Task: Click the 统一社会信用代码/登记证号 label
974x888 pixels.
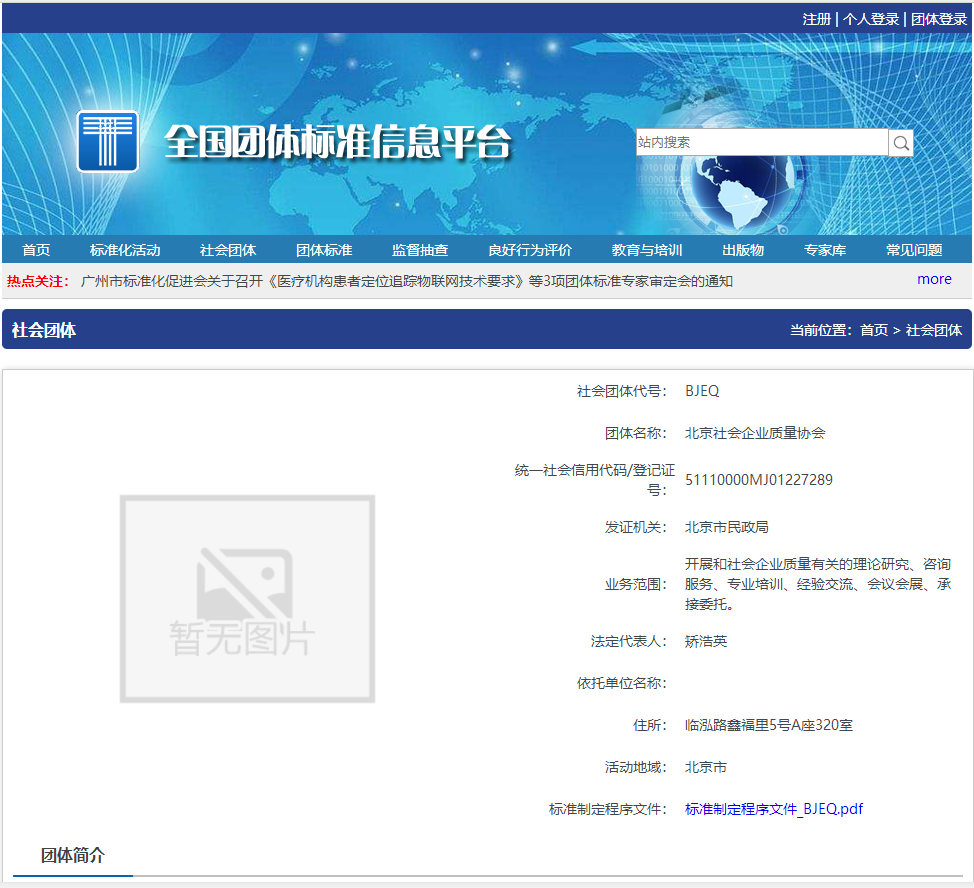Action: 594,480
